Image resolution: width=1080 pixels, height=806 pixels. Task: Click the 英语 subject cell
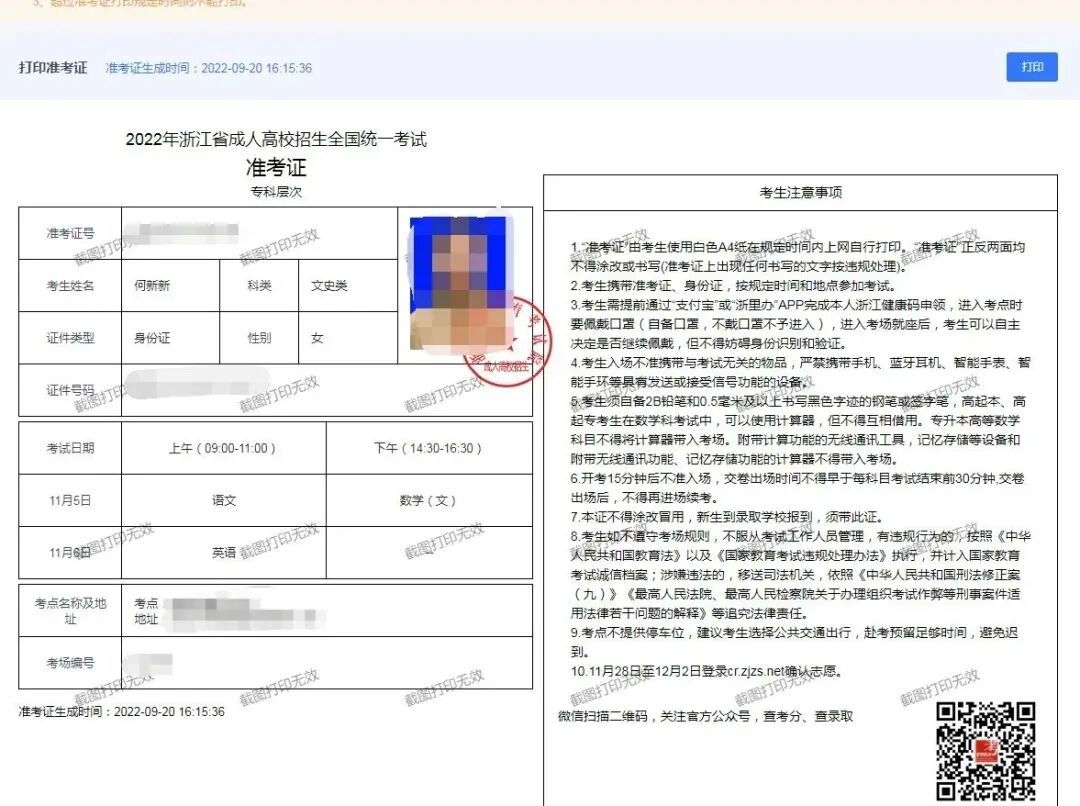(223, 552)
